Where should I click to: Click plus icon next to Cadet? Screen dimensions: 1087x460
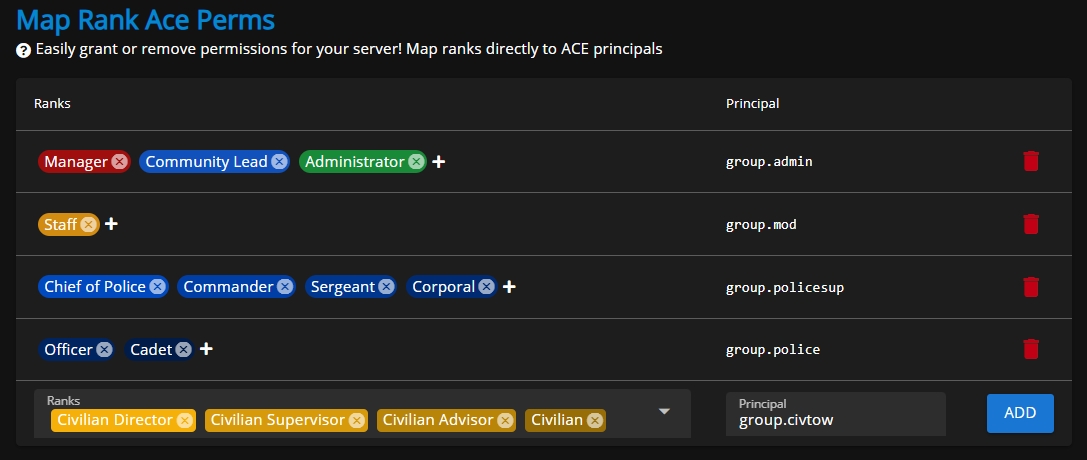coord(206,349)
